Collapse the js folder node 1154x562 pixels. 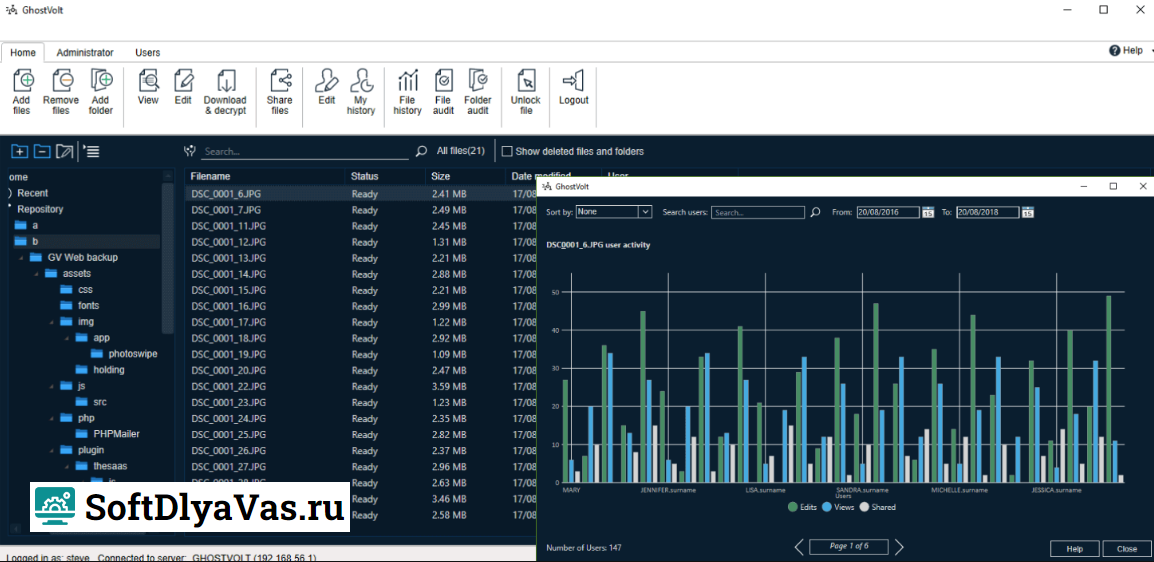(51, 386)
